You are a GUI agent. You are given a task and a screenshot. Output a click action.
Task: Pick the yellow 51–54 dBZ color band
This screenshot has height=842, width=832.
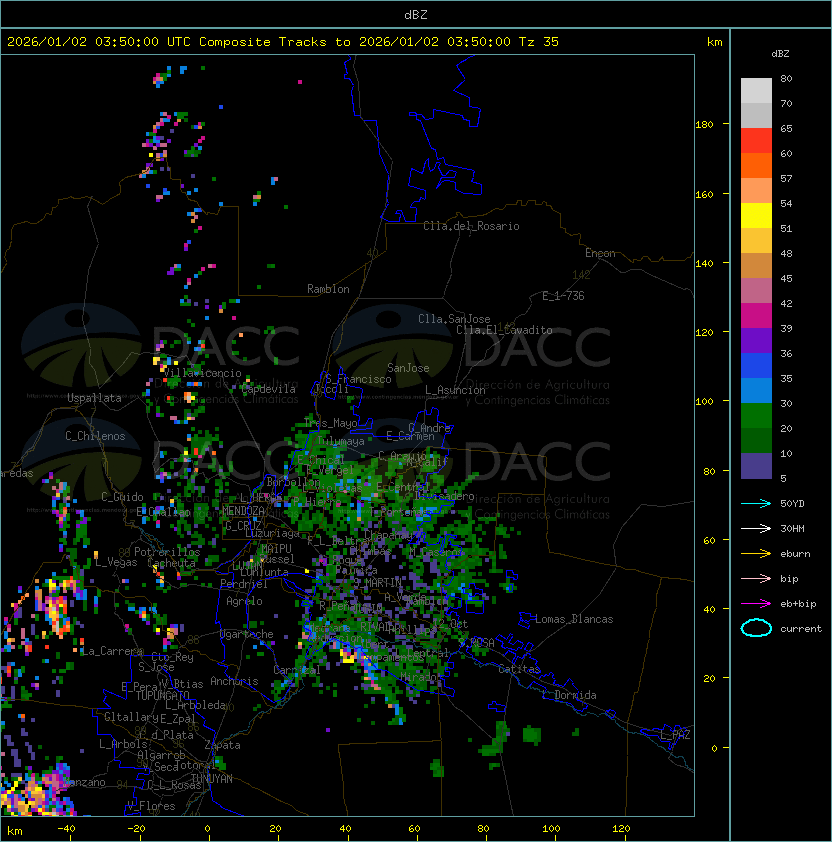click(x=756, y=216)
